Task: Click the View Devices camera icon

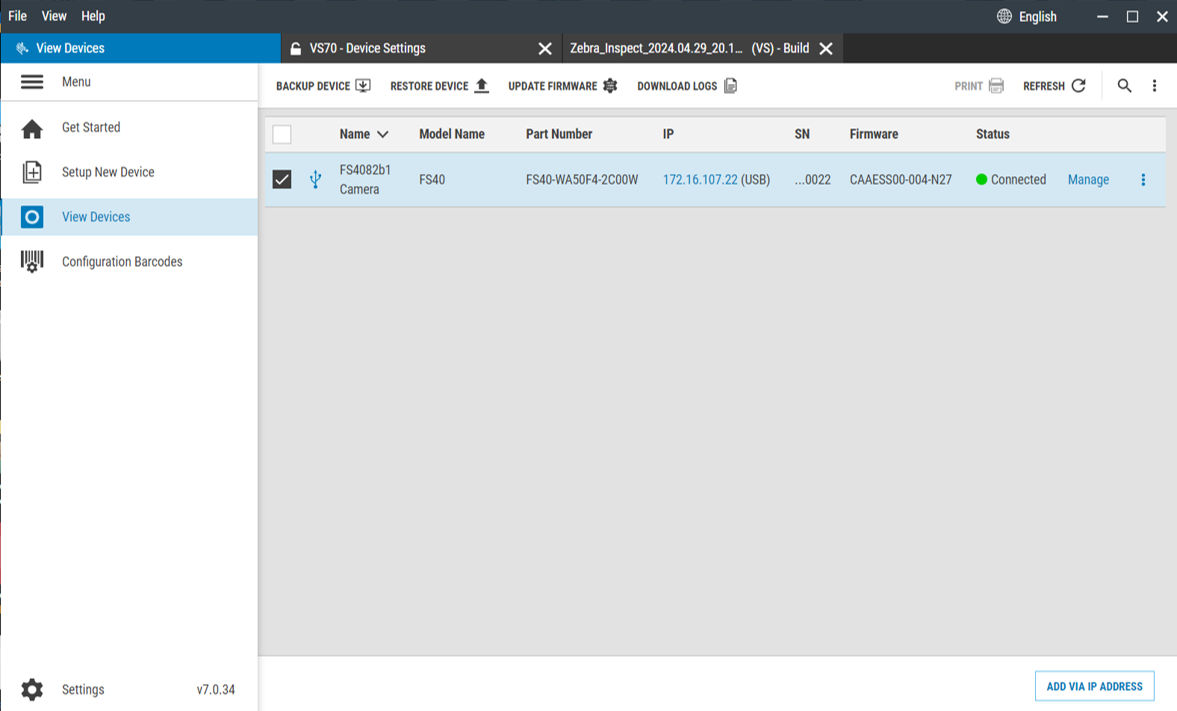Action: pyautogui.click(x=32, y=217)
